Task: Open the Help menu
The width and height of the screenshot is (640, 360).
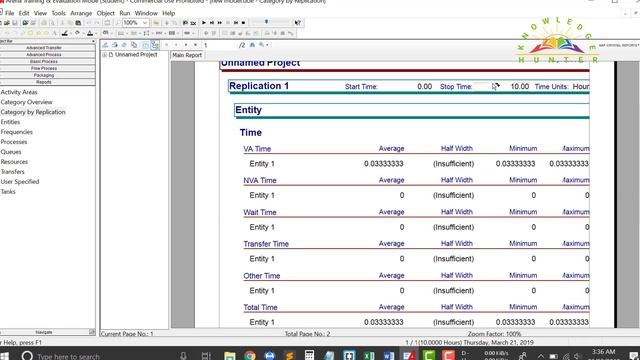Action: click(x=168, y=13)
